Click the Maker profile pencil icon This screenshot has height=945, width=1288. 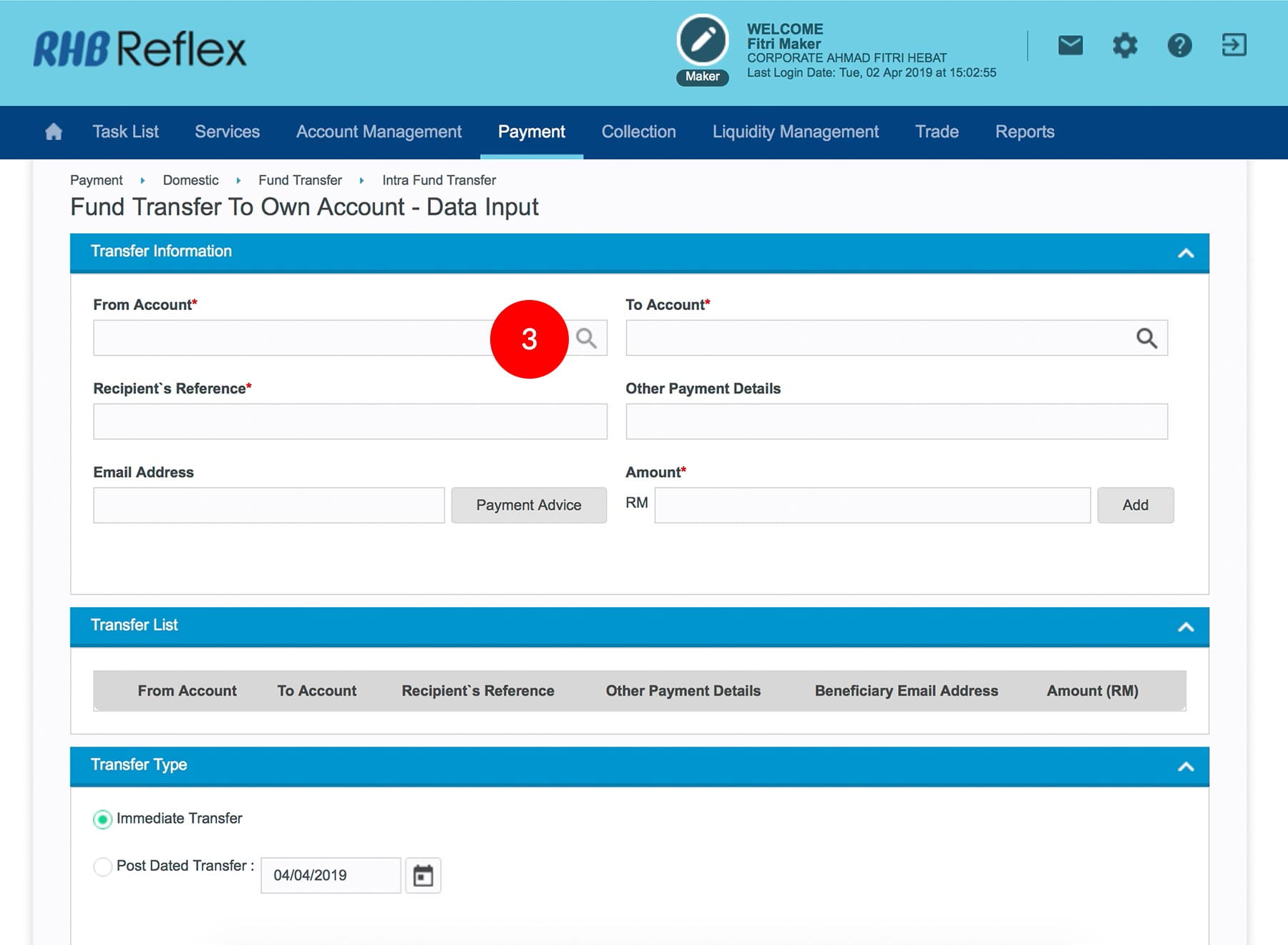pyautogui.click(x=702, y=40)
